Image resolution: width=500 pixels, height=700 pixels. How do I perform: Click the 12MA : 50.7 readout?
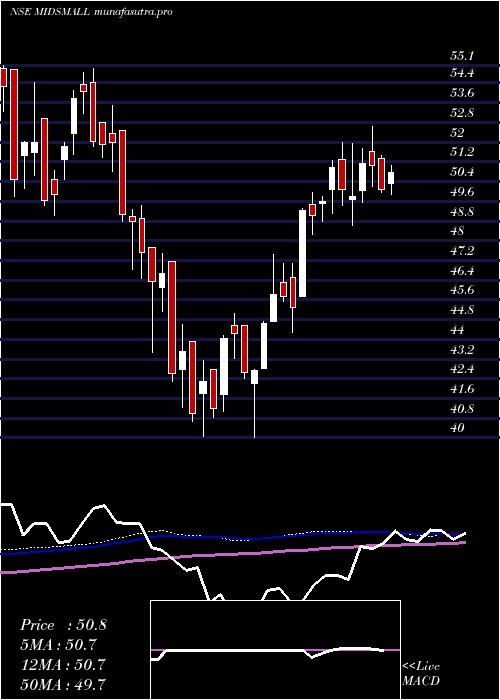(x=62, y=664)
